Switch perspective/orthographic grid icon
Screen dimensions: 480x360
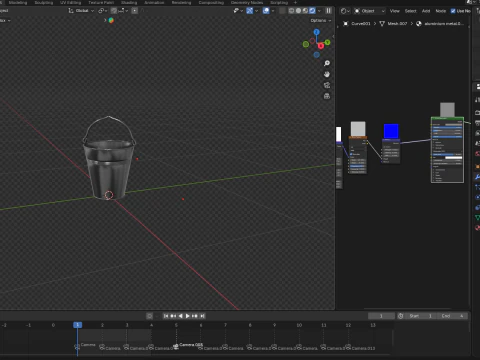[x=327, y=96]
